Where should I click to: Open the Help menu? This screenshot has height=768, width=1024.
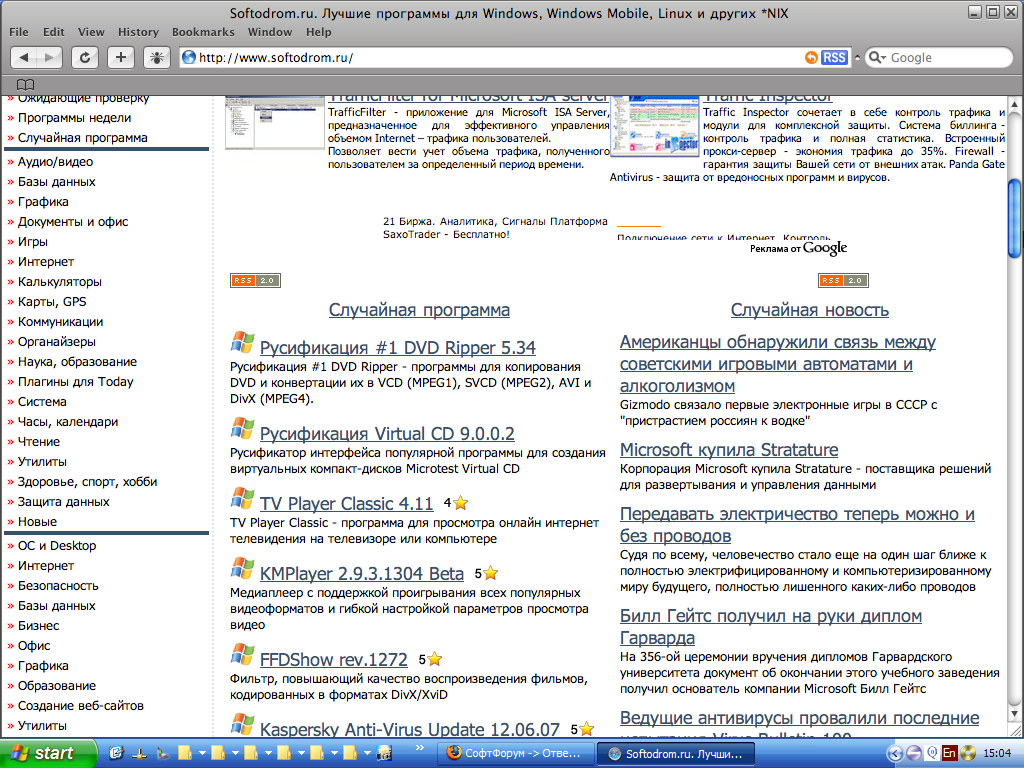[x=319, y=32]
